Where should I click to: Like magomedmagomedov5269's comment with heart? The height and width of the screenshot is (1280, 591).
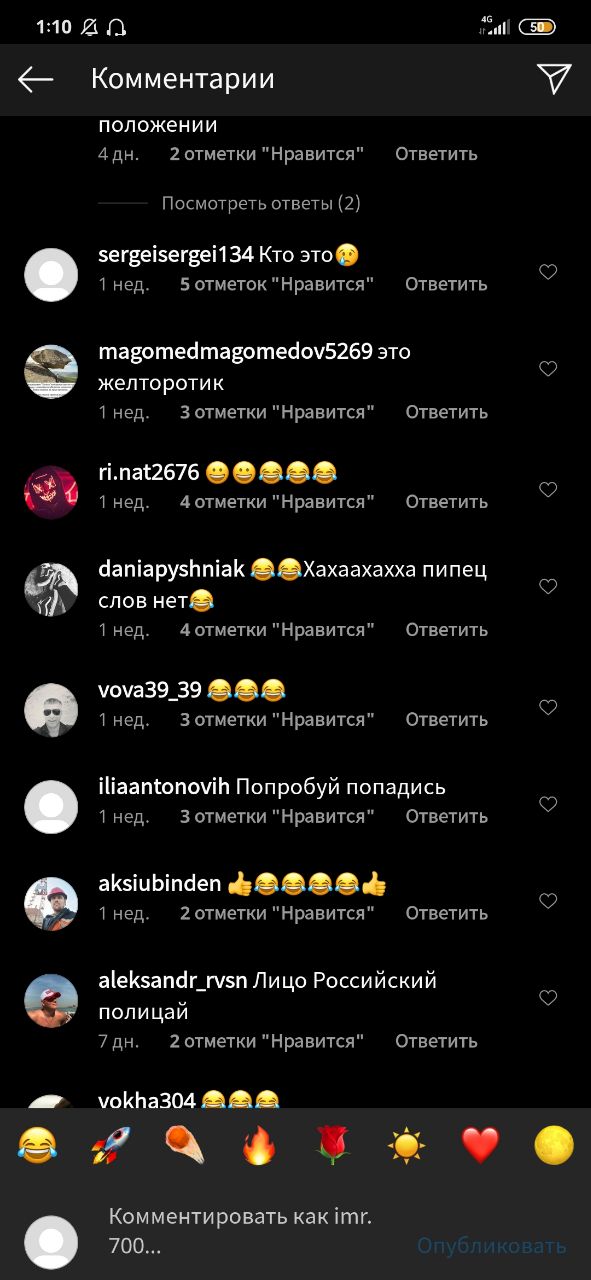pyautogui.click(x=548, y=369)
